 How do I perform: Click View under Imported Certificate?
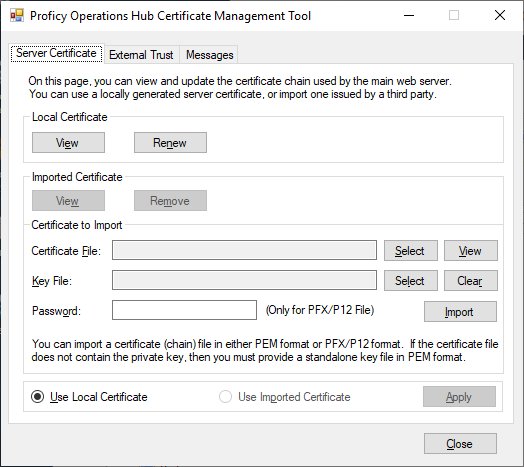[x=68, y=201]
